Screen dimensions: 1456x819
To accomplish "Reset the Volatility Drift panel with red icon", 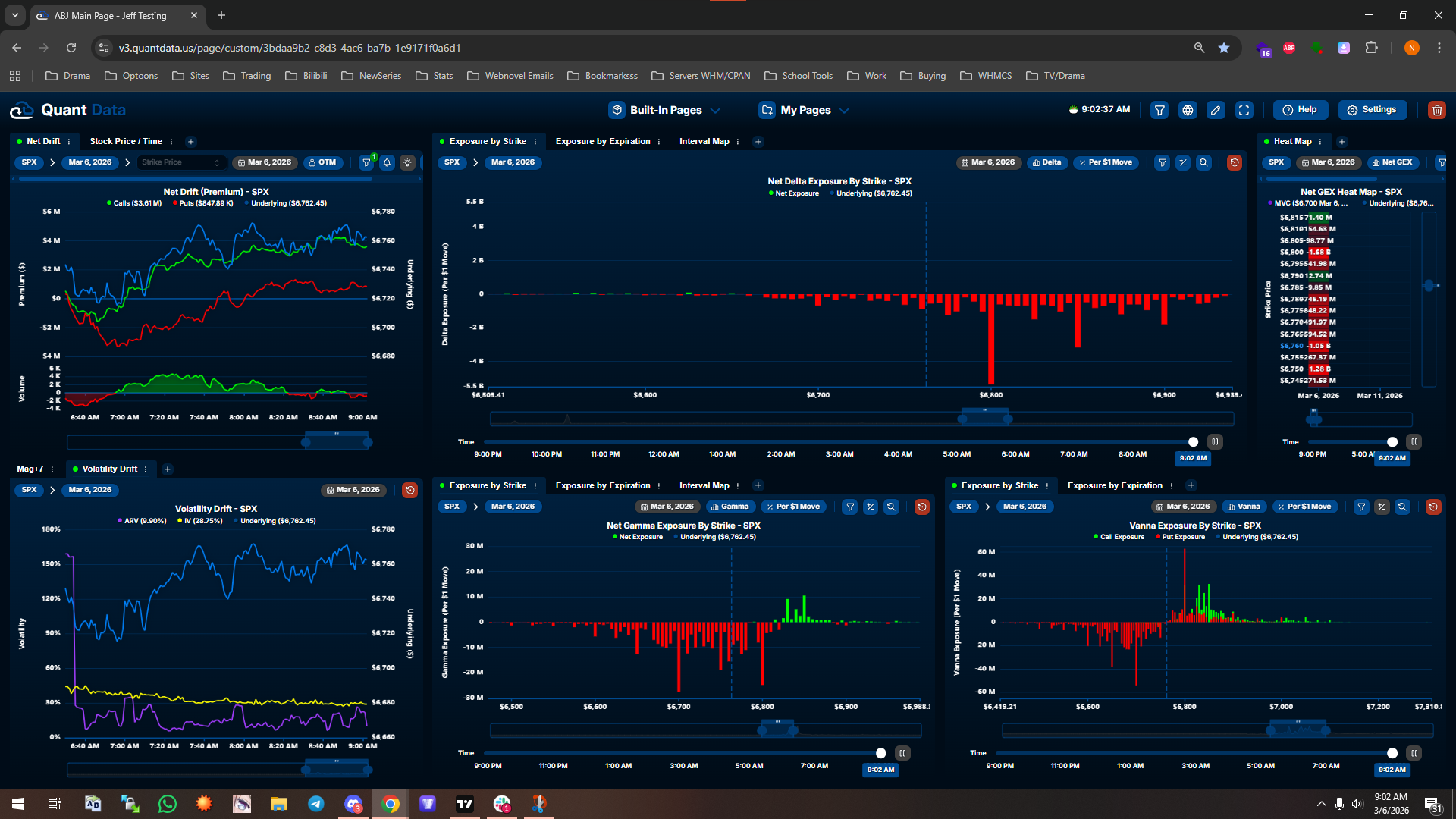I will (410, 491).
